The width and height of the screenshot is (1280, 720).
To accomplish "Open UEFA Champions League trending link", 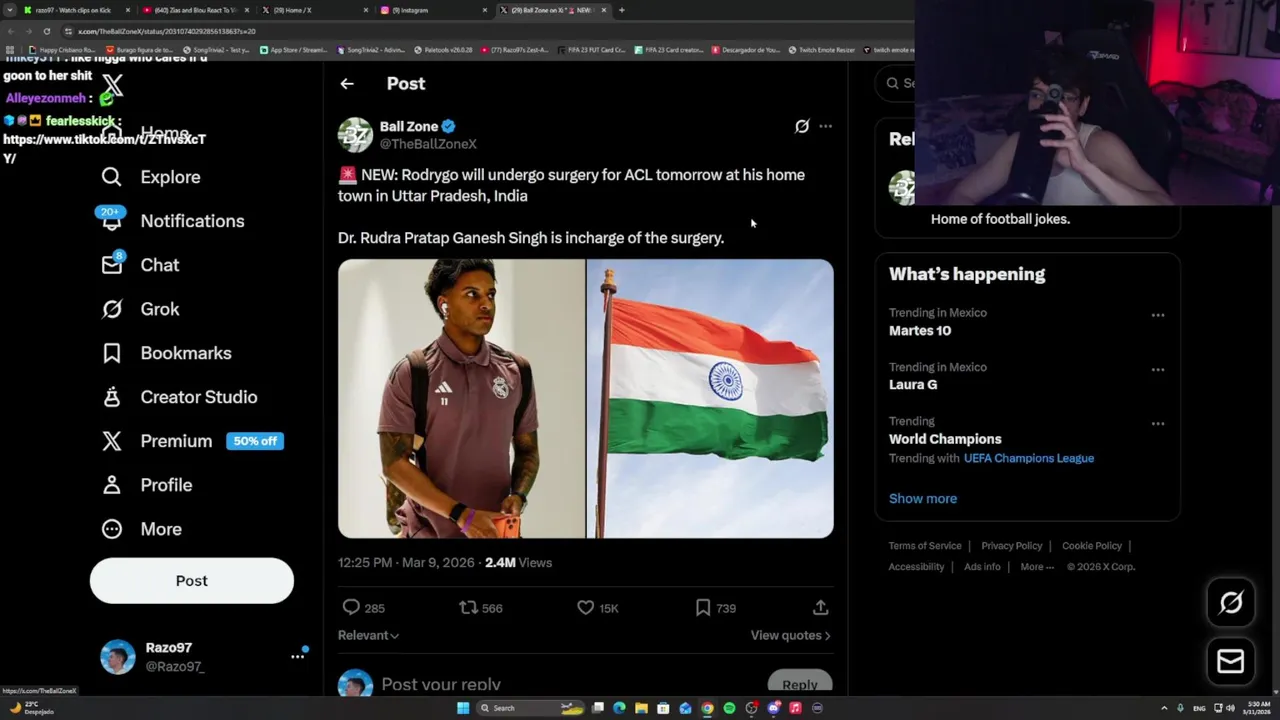I will 1029,458.
